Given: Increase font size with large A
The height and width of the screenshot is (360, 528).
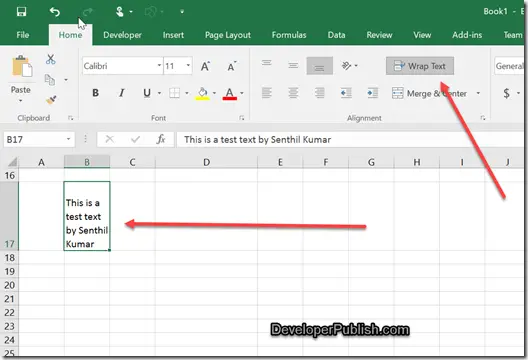Looking at the screenshot, I should point(205,66).
